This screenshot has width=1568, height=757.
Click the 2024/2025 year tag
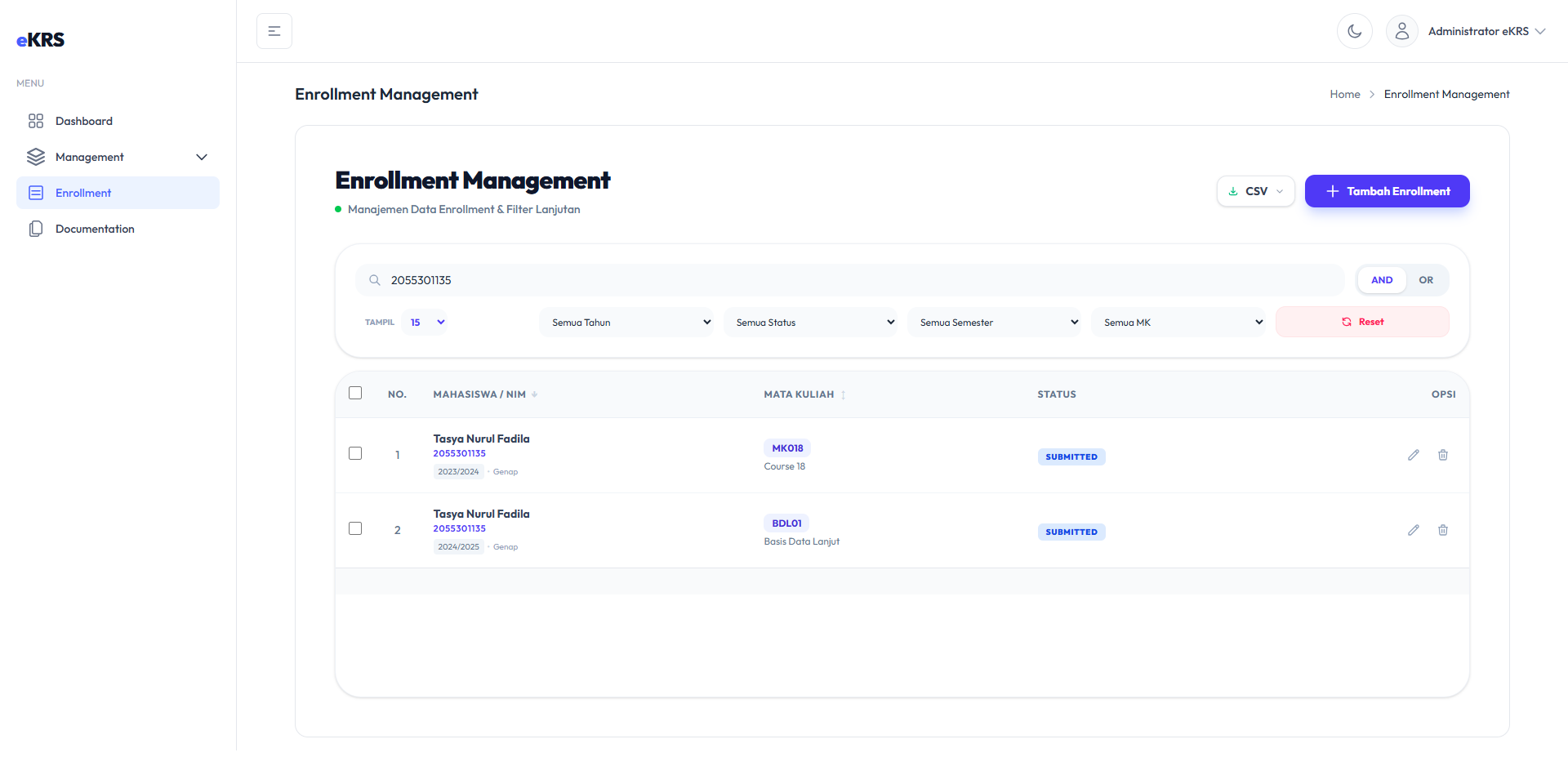(x=458, y=547)
